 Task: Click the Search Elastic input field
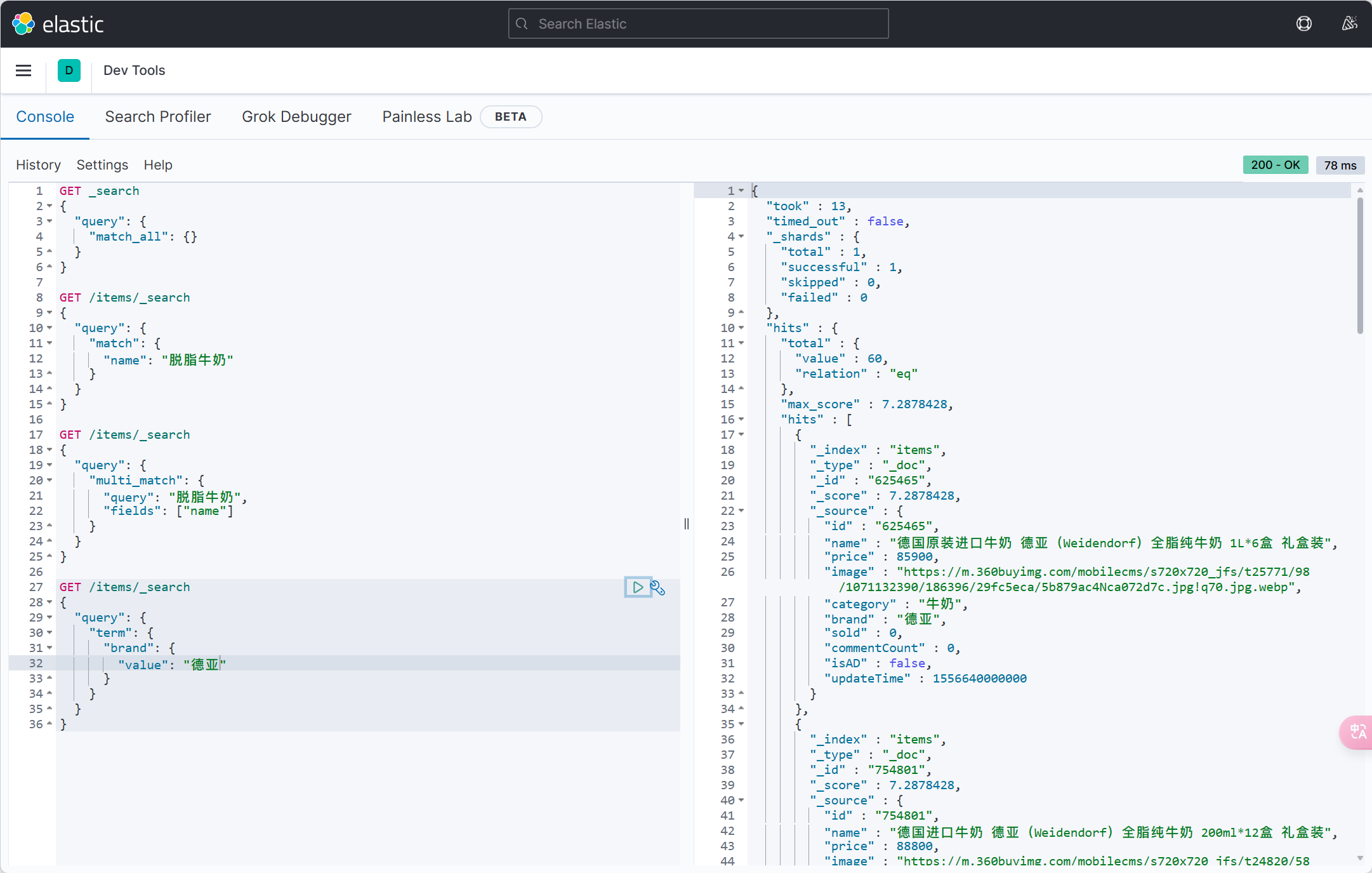pos(698,24)
